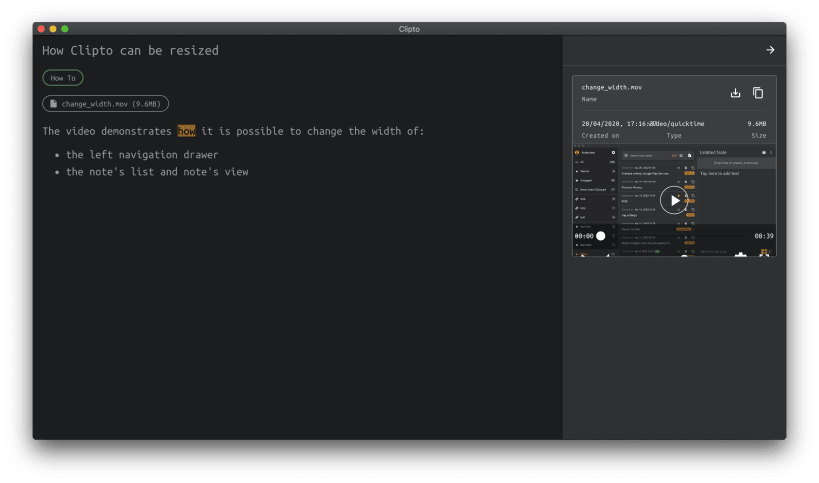Click the text 'The video demonstrates'
The height and width of the screenshot is (483, 819).
[x=107, y=131]
